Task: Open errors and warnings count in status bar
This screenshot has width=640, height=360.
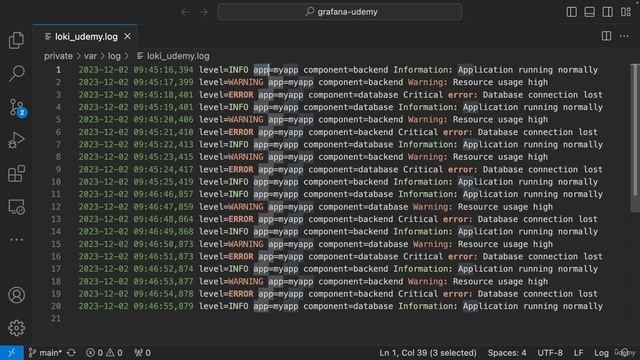Action: 104,353
